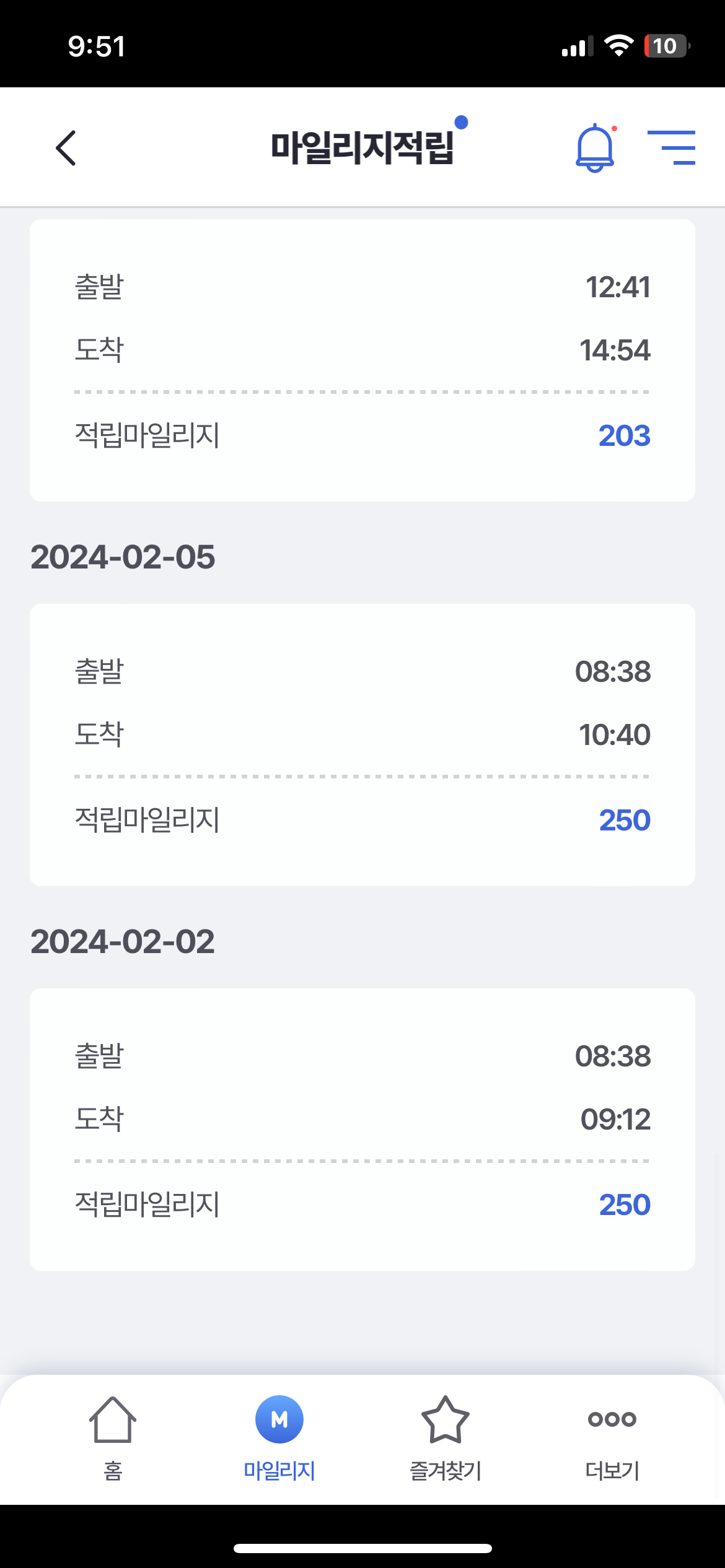Tap the favorites star icon

[446, 1419]
